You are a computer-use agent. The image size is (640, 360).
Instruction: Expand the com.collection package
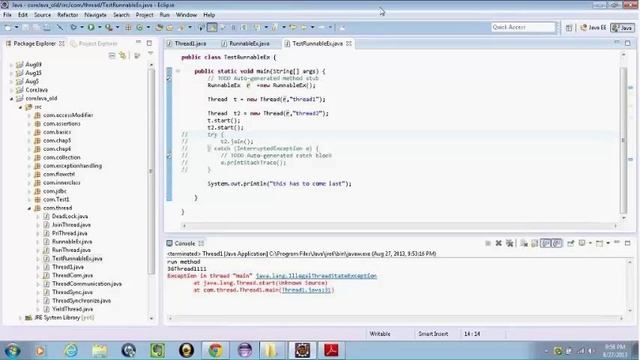(x=29, y=158)
